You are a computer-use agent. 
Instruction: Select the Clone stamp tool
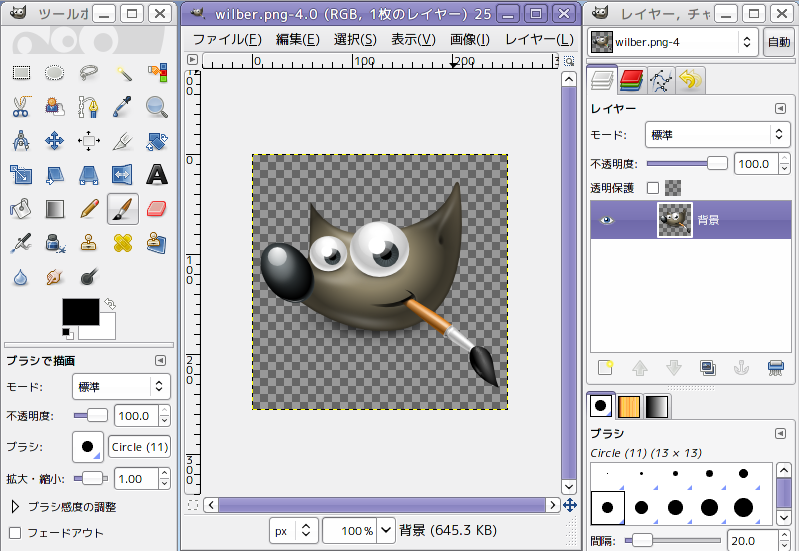[89, 243]
